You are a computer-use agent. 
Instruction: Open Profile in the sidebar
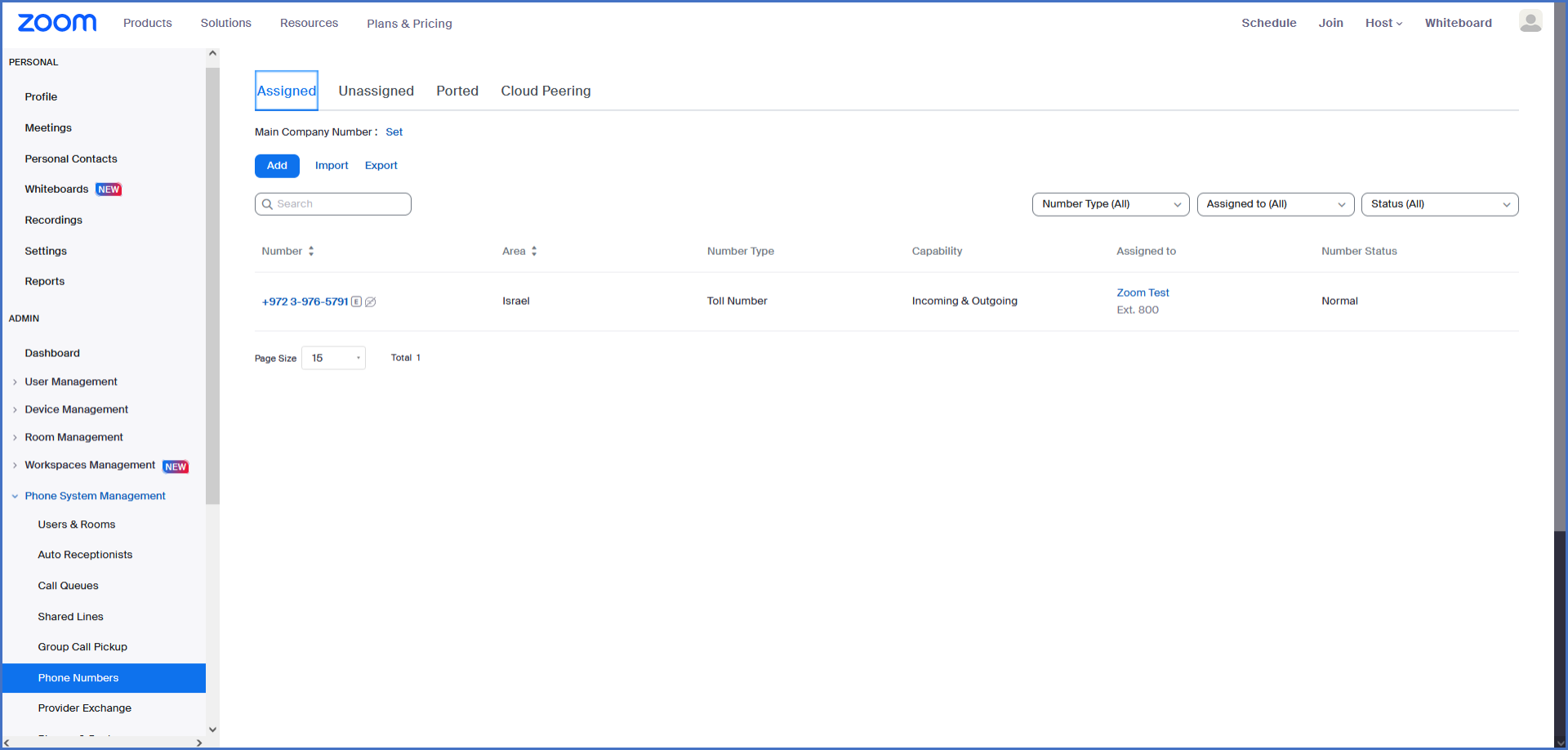point(41,97)
